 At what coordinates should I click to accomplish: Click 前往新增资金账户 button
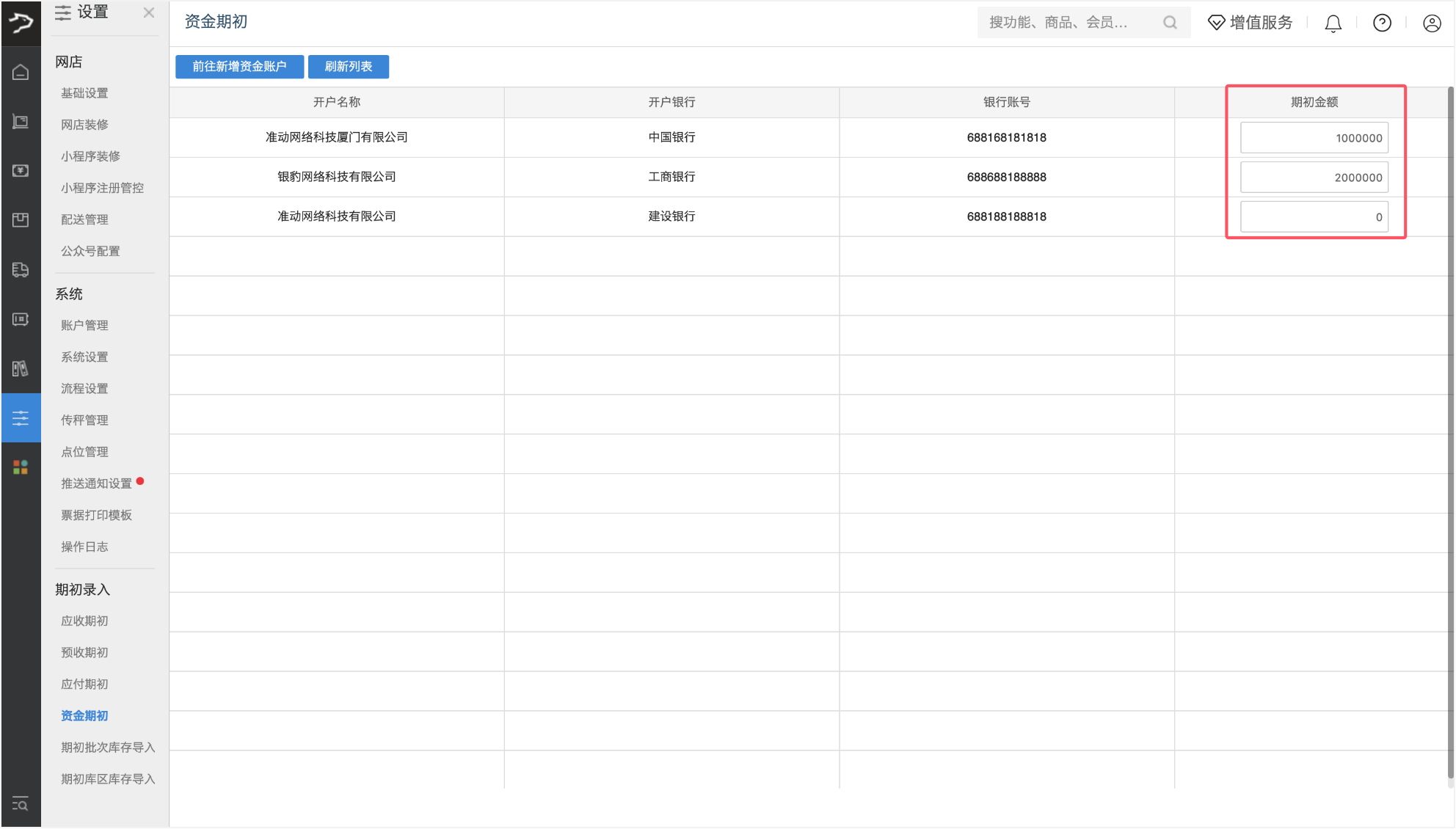(239, 67)
